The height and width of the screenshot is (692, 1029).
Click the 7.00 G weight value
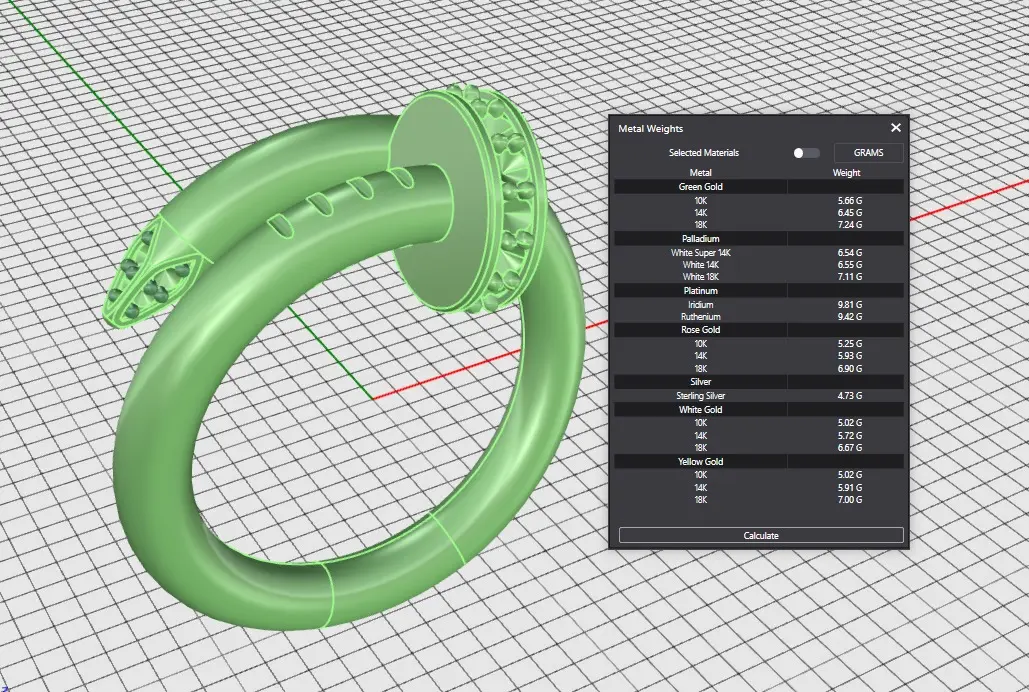coord(850,500)
